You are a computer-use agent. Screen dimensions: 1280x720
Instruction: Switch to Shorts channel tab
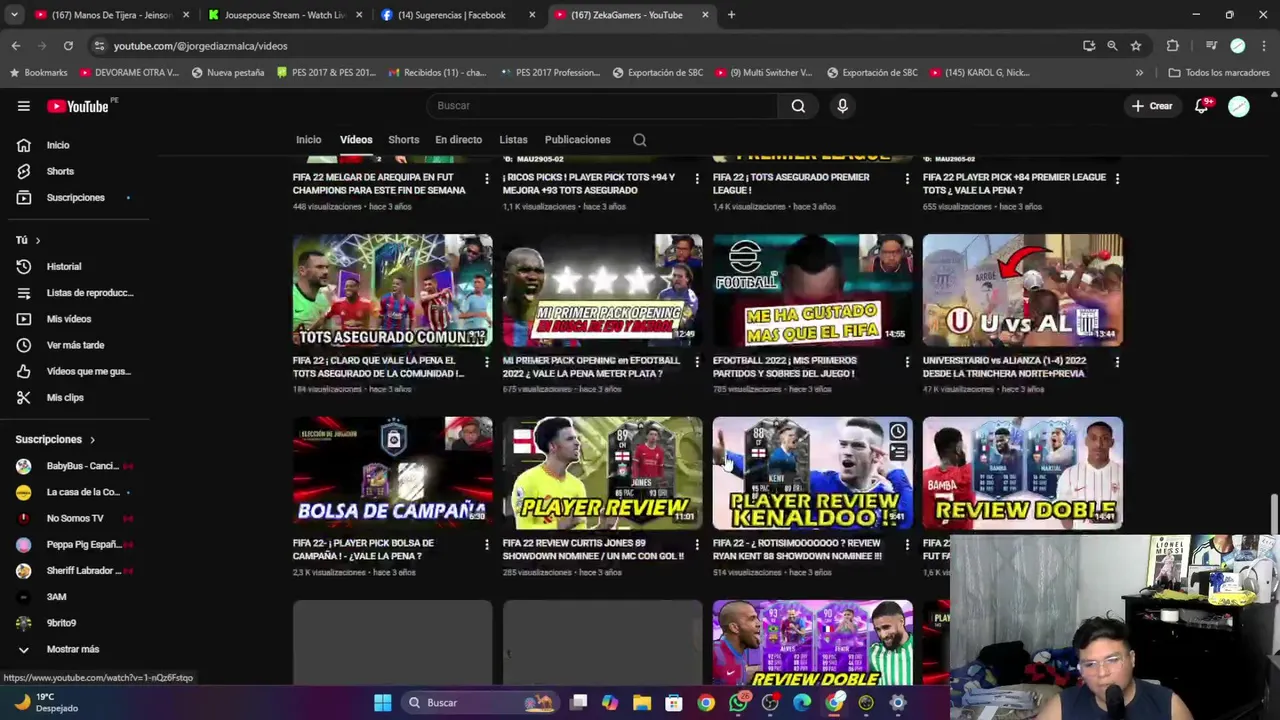click(404, 140)
